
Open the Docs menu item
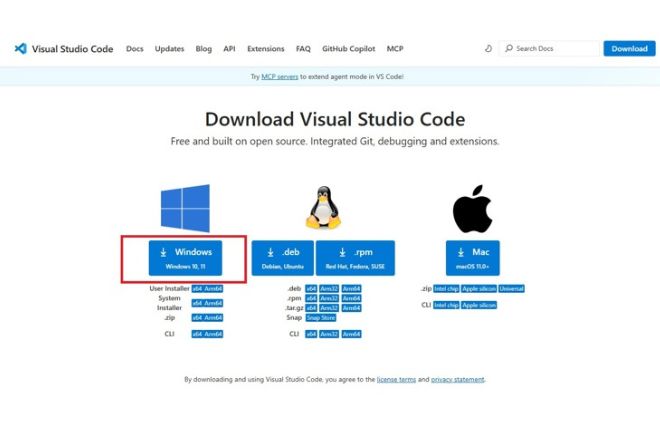point(135,48)
